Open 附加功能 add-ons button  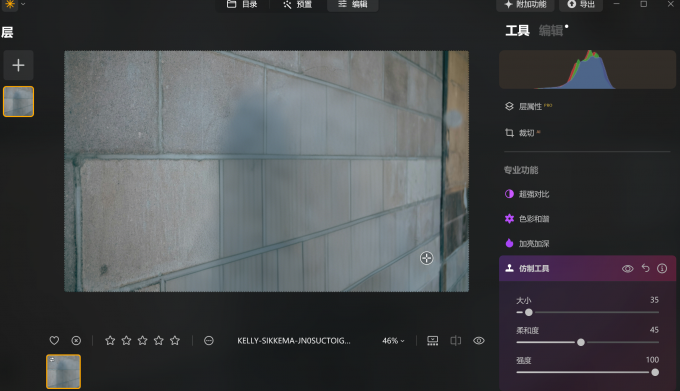click(526, 4)
